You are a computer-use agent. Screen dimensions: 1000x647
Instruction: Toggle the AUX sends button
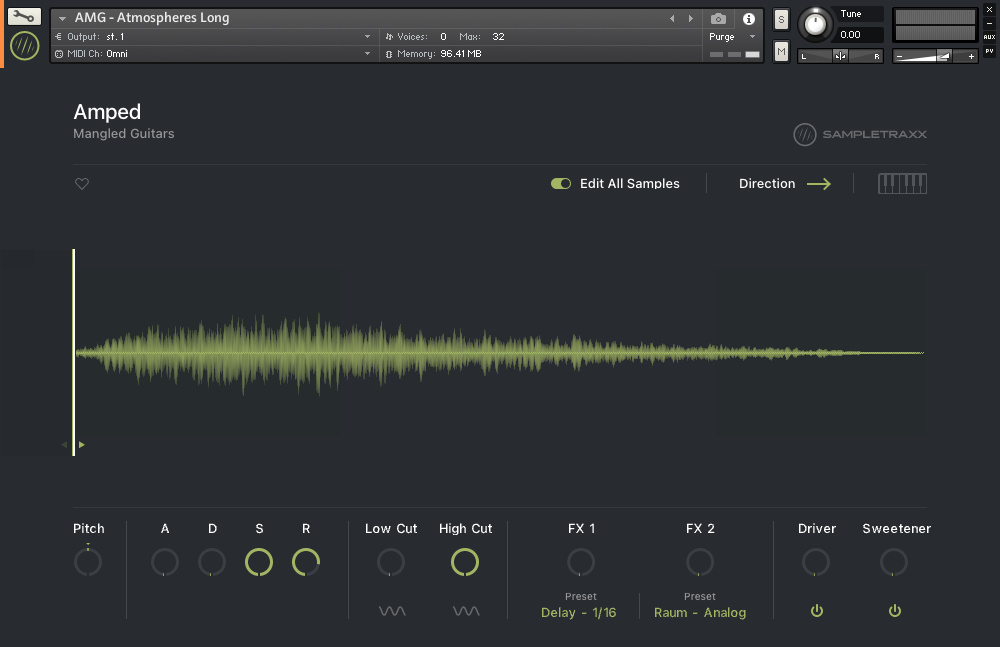(989, 37)
